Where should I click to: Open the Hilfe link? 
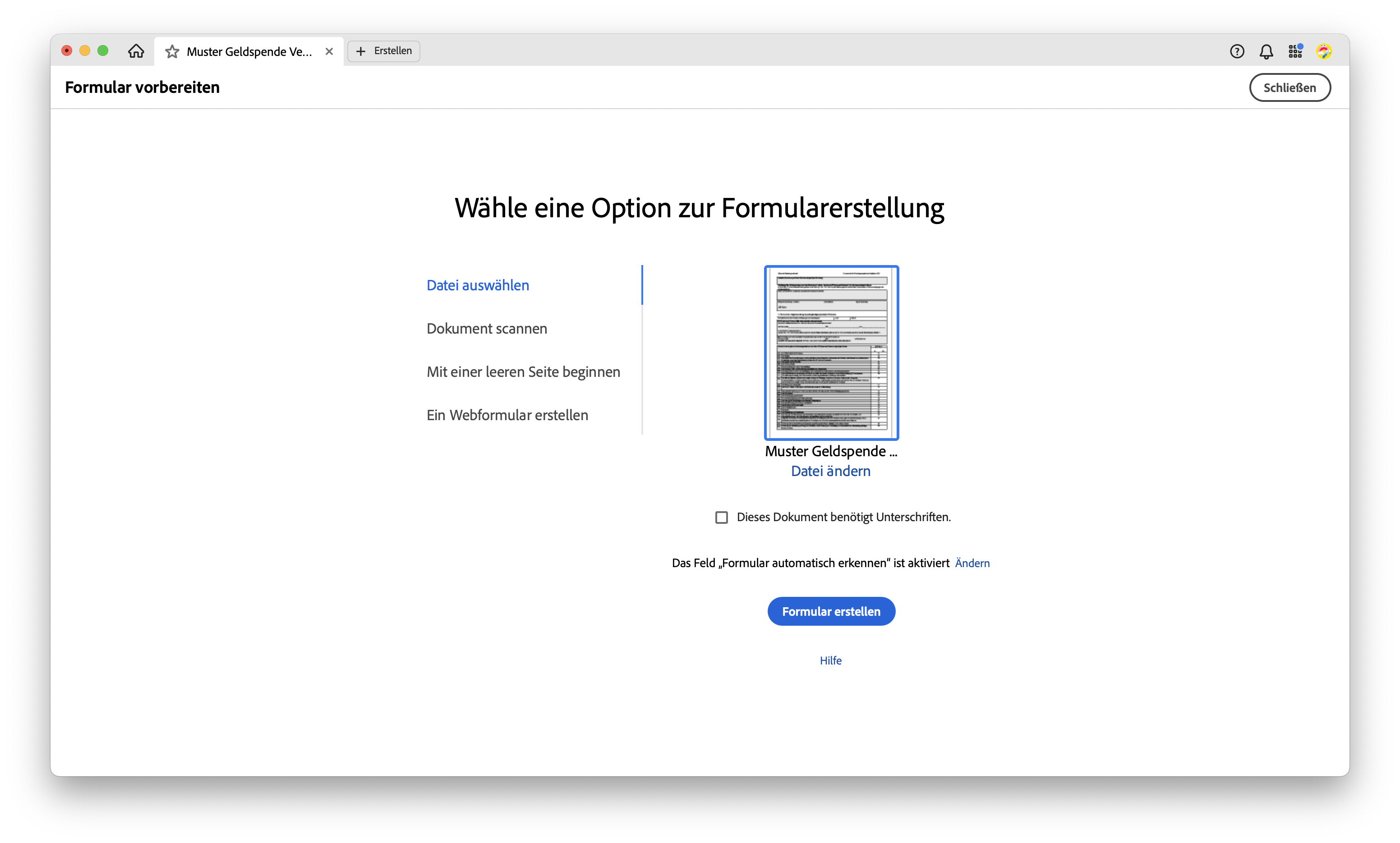pyautogui.click(x=830, y=660)
